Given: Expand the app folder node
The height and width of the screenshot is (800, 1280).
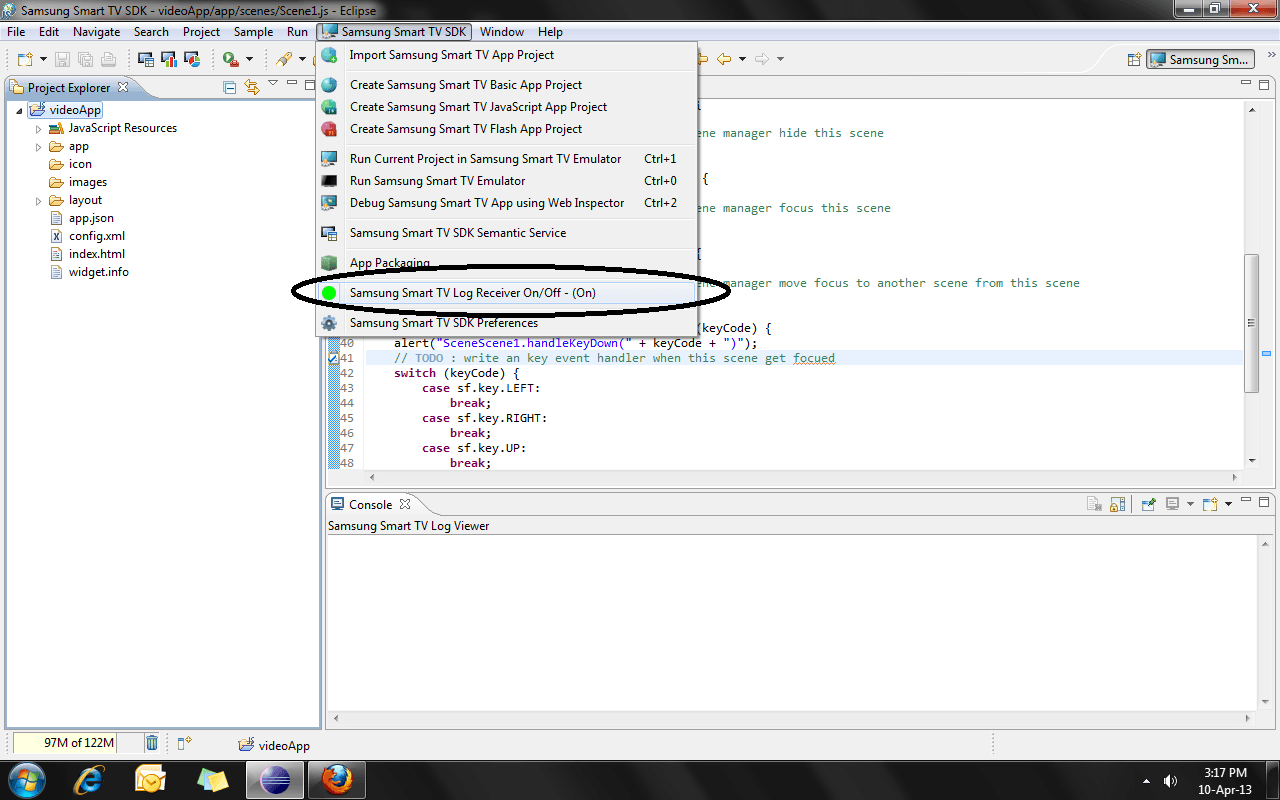Looking at the screenshot, I should tap(39, 146).
